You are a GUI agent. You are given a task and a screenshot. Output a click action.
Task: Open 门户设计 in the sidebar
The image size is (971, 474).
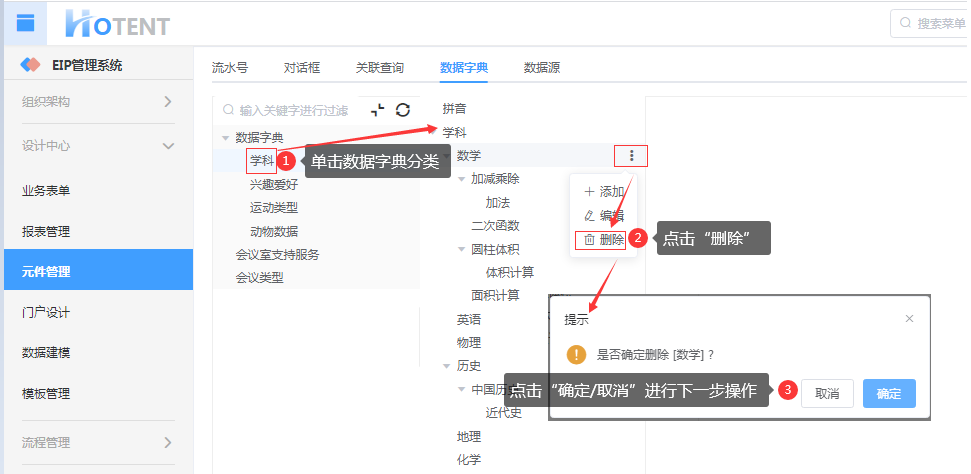point(46,312)
